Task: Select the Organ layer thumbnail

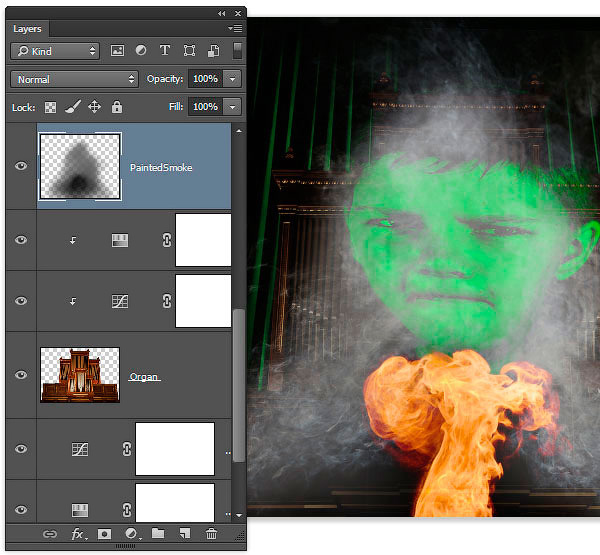Action: click(x=80, y=375)
